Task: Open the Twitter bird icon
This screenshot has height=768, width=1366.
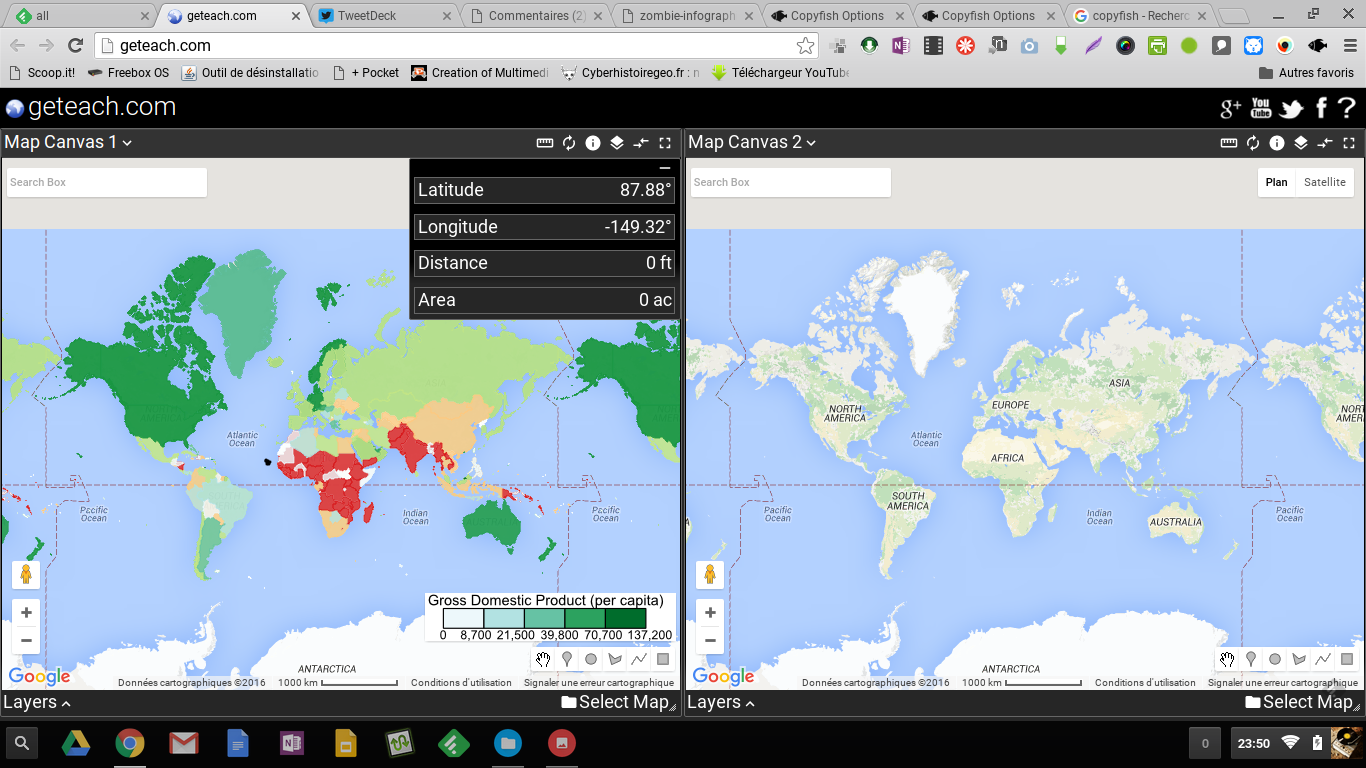Action: [1292, 108]
